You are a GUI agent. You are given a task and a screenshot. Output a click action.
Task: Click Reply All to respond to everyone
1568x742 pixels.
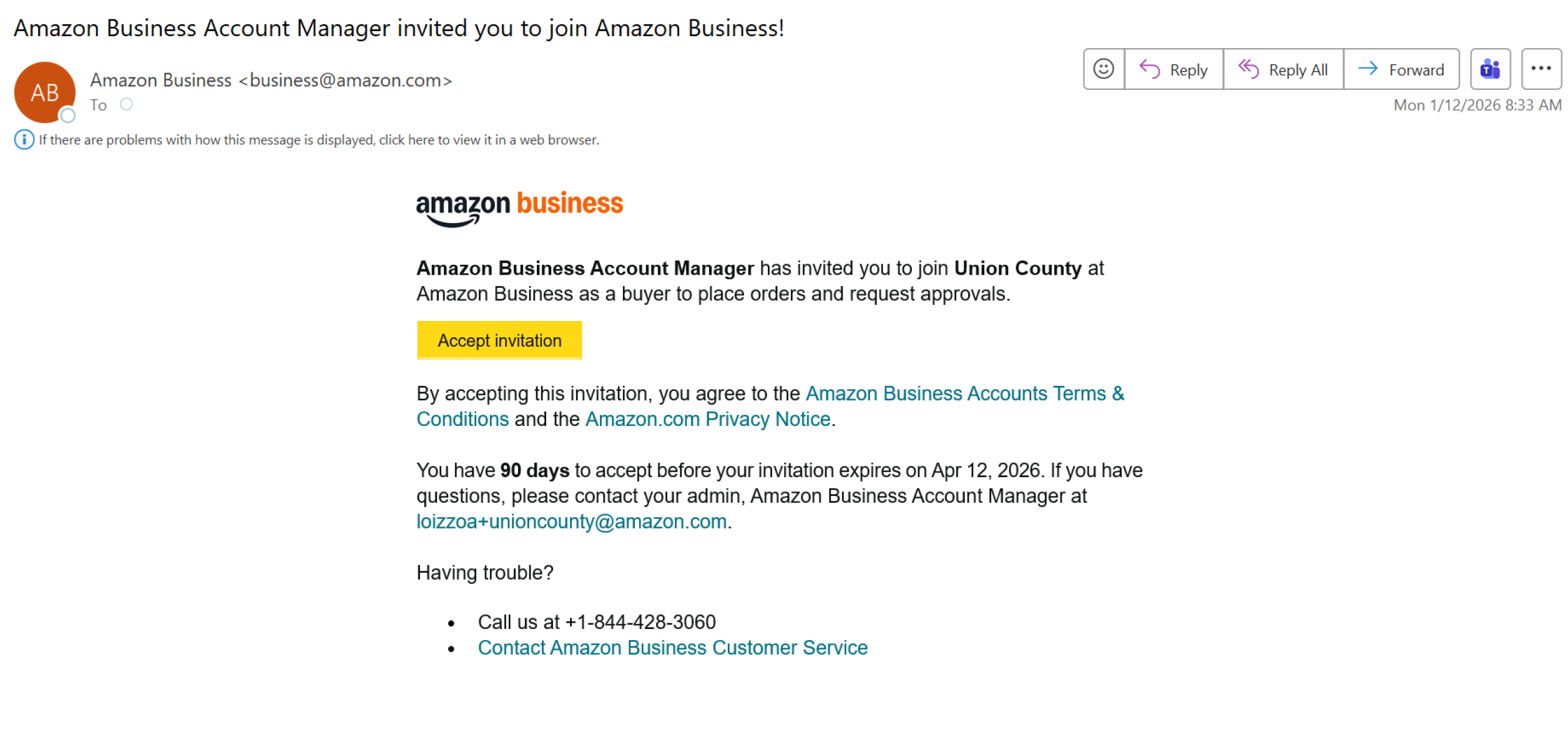click(x=1283, y=69)
